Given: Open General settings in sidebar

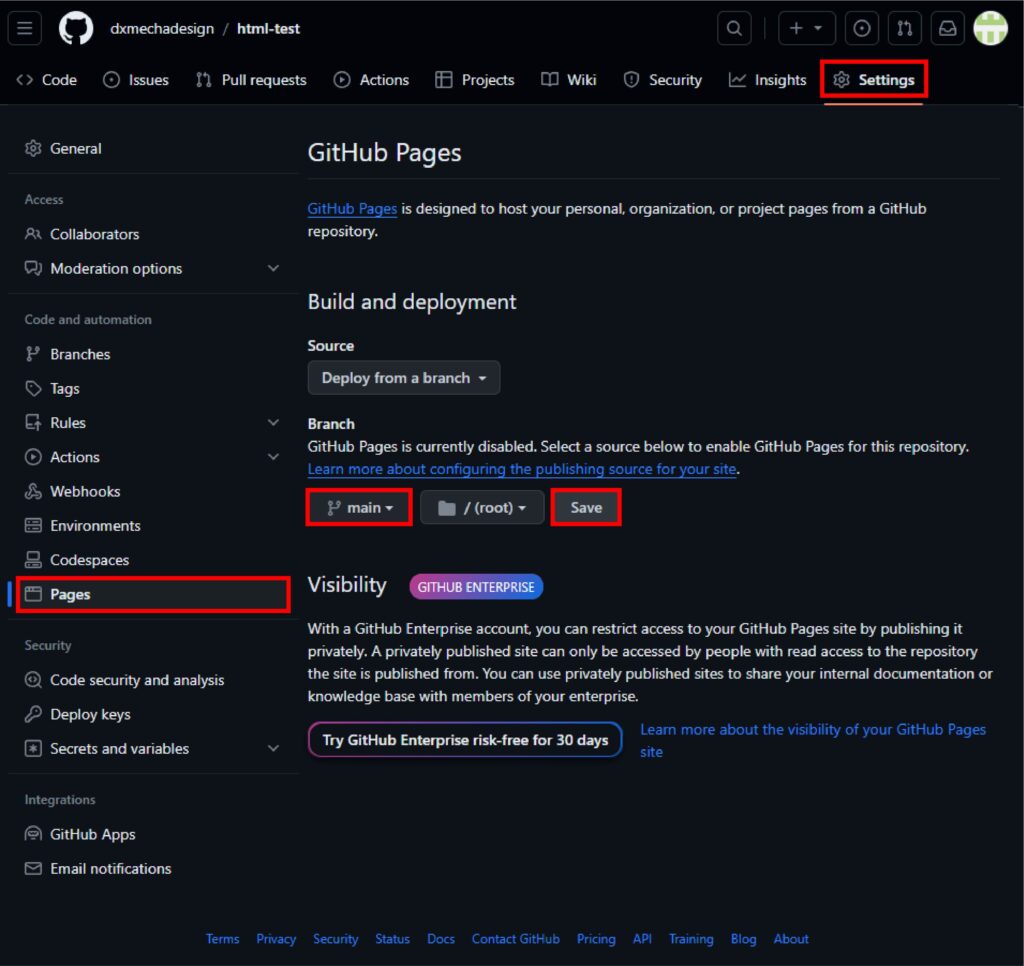Looking at the screenshot, I should tap(153, 148).
